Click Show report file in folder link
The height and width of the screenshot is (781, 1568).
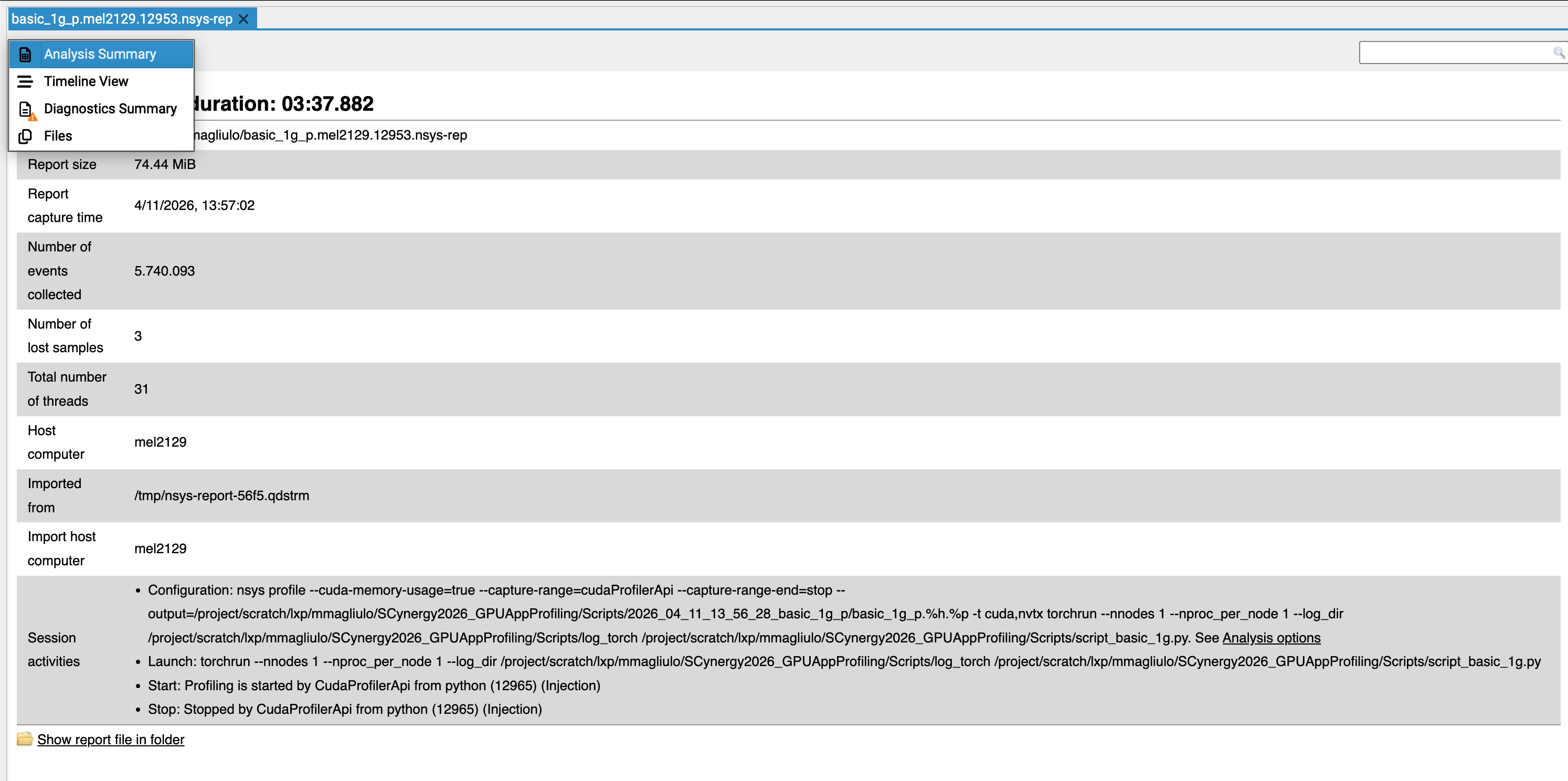pos(111,740)
